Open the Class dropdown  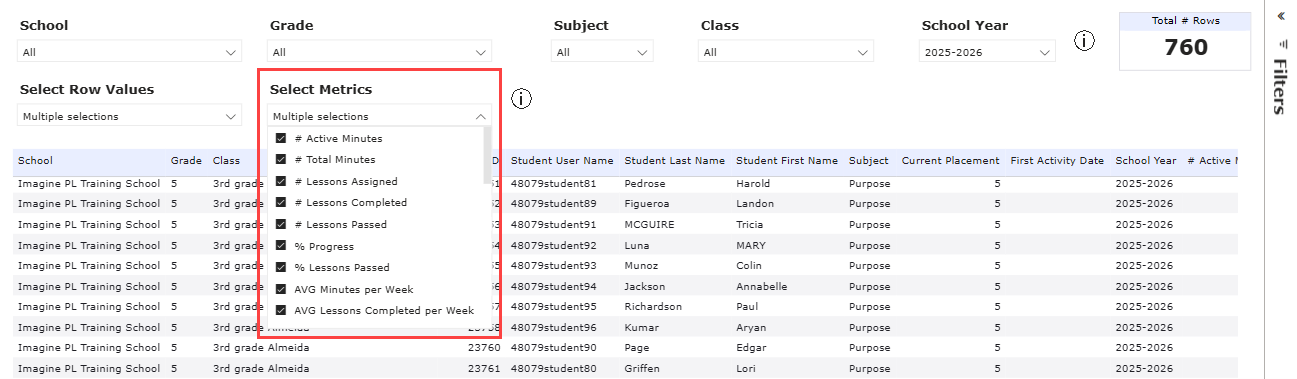(x=787, y=52)
